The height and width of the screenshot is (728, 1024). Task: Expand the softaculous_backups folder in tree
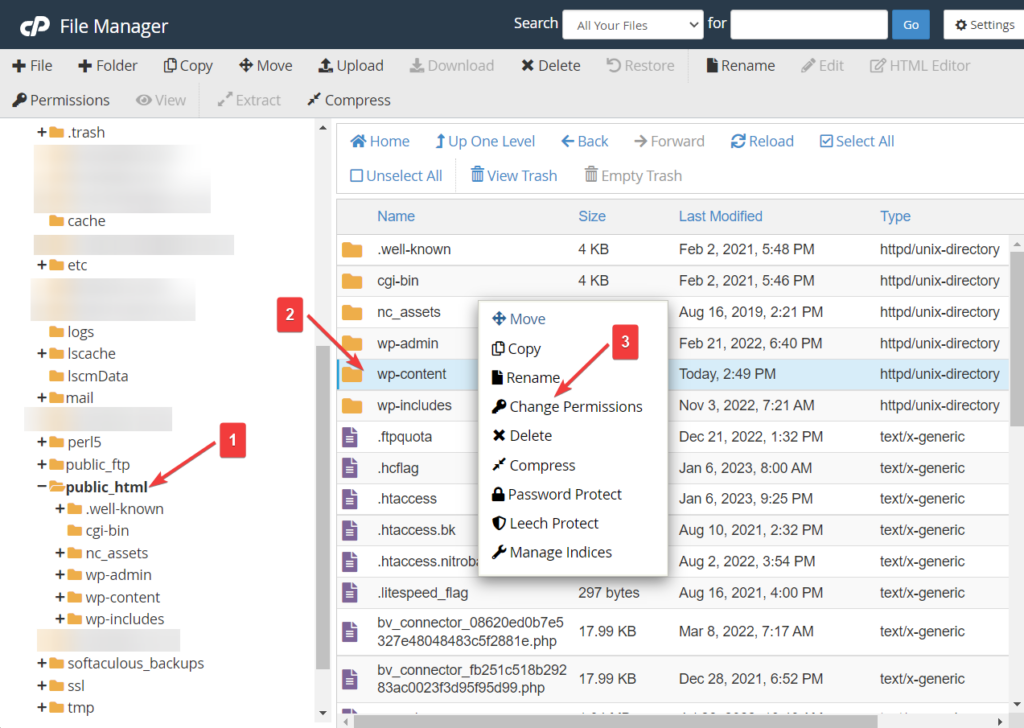coord(42,663)
